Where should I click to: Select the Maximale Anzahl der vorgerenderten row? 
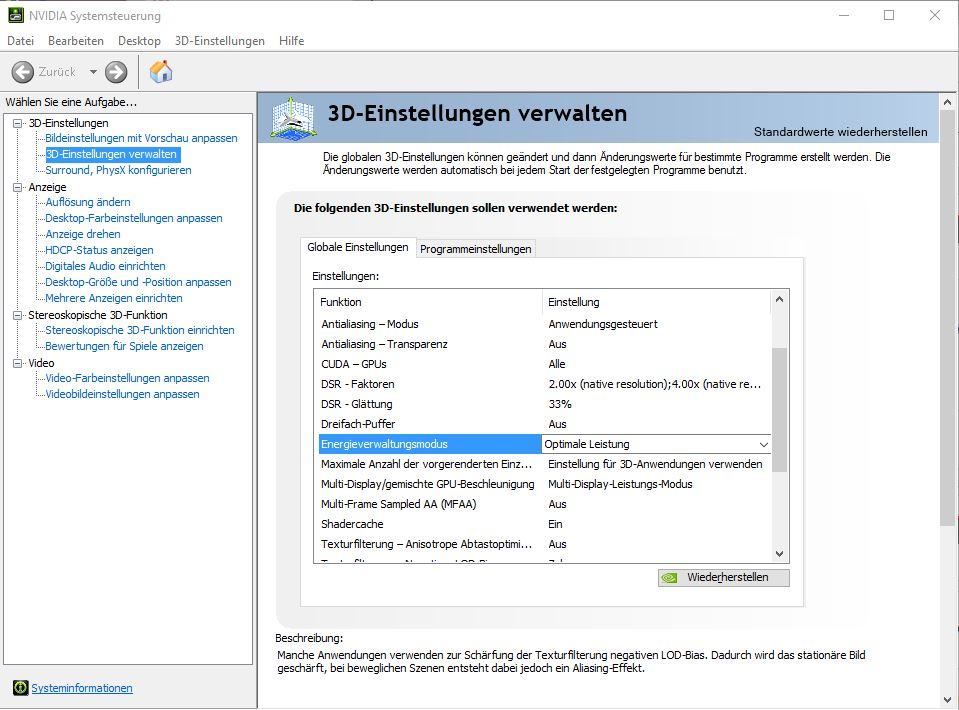[544, 464]
